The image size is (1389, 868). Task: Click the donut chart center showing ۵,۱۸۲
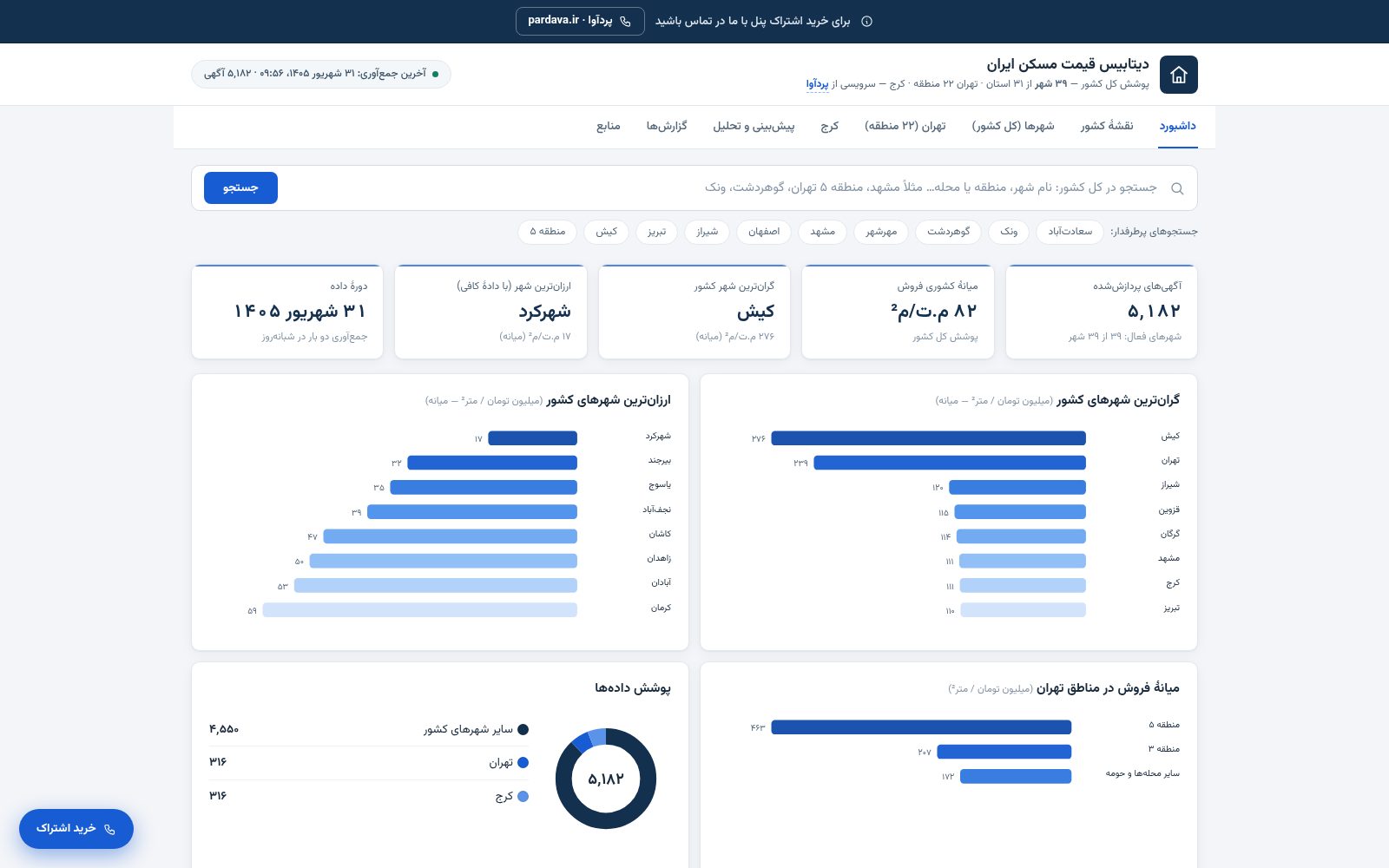coord(606,779)
